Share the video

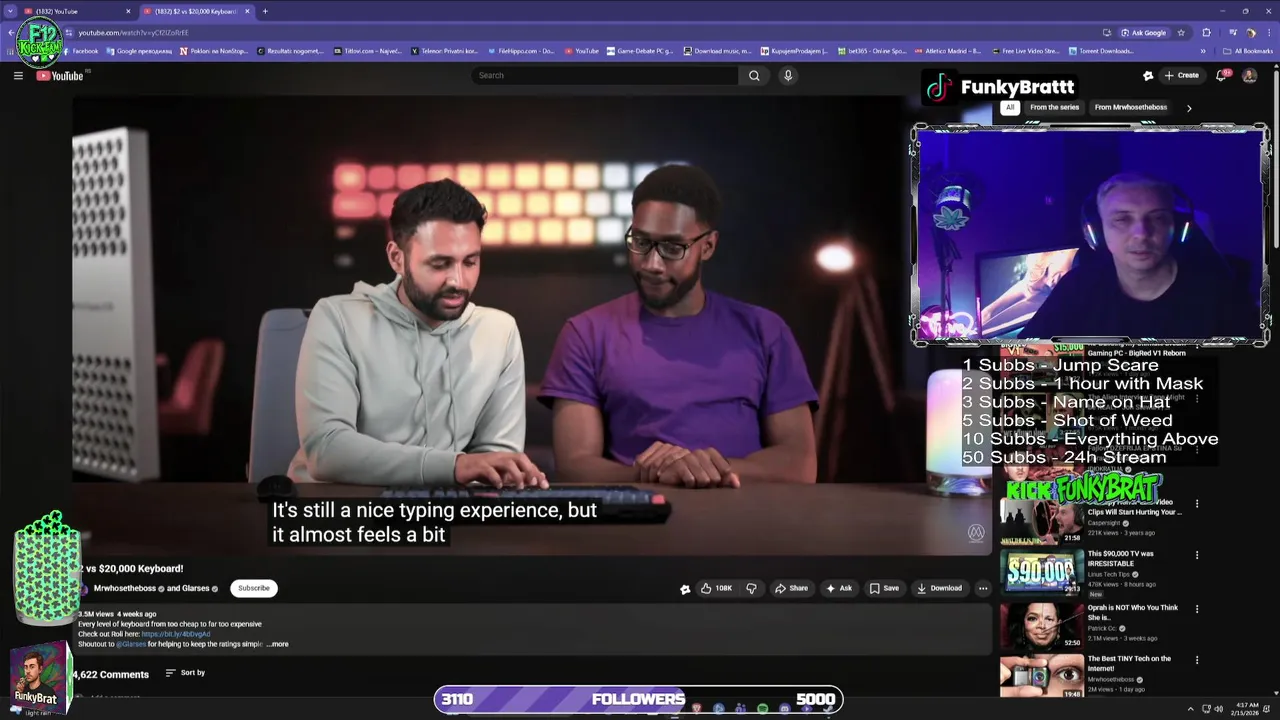791,588
